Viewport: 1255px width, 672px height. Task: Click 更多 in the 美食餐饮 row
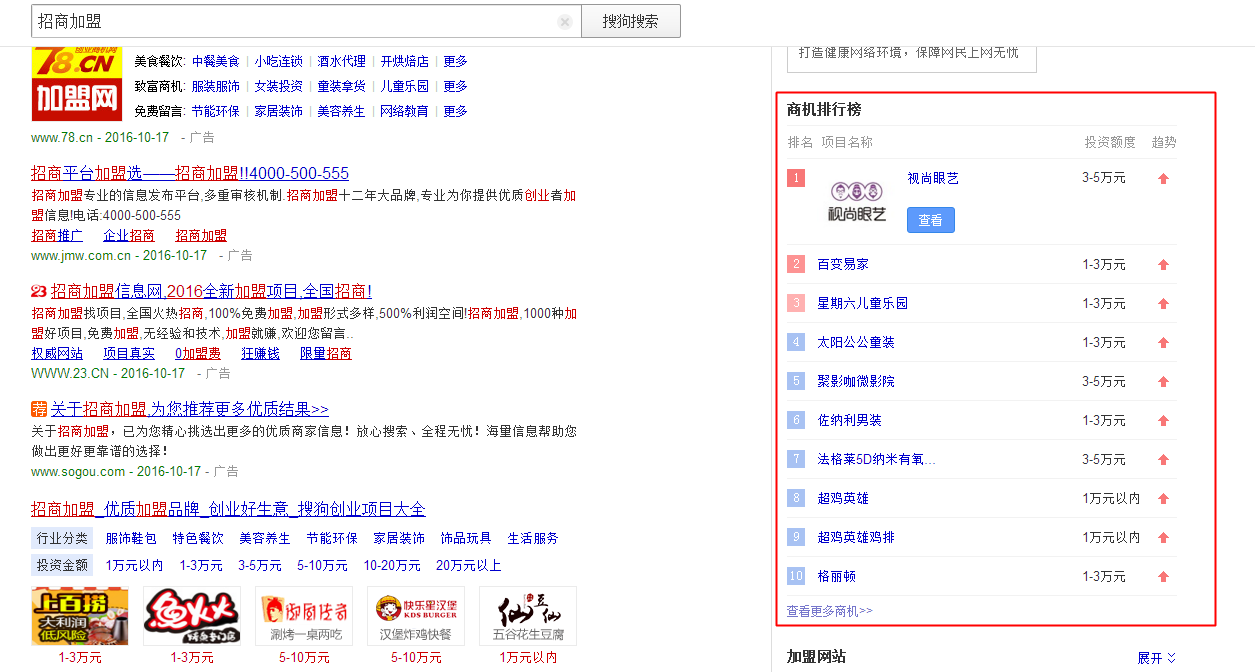click(455, 61)
